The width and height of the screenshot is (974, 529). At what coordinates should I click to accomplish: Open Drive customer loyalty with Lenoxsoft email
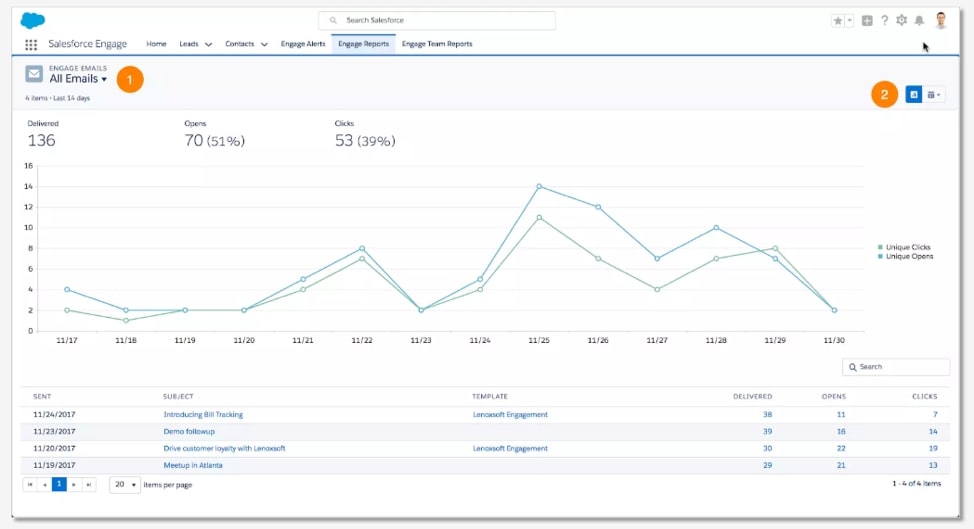(224, 448)
